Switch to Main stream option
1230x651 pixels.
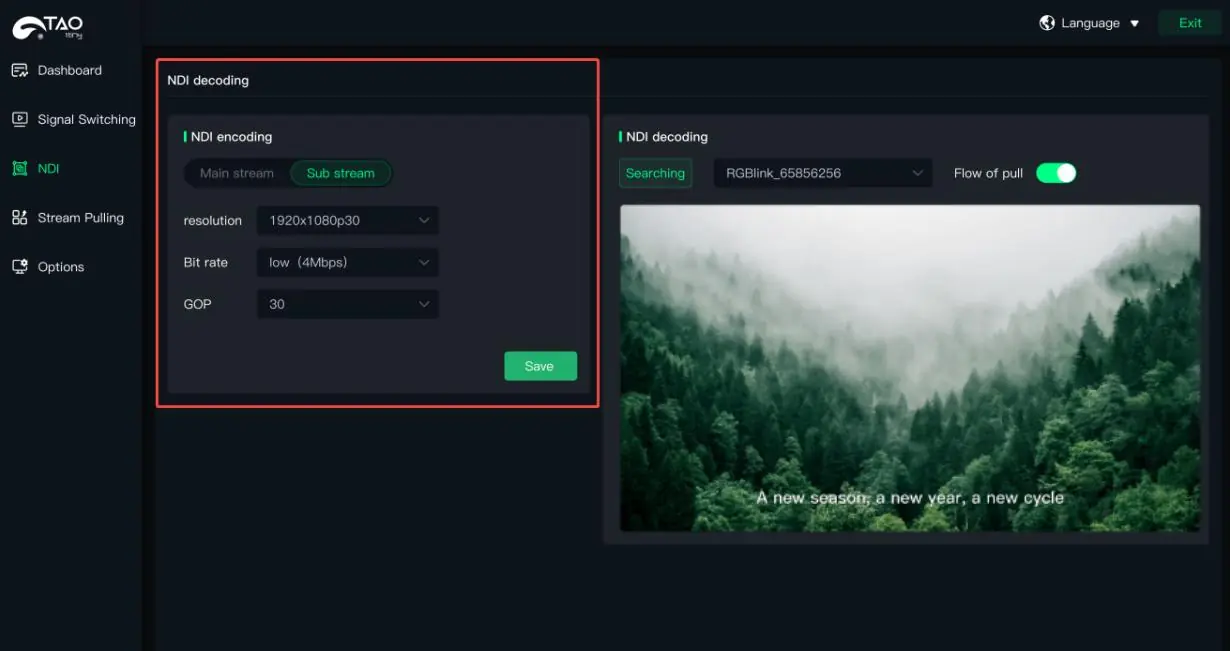[x=237, y=173]
